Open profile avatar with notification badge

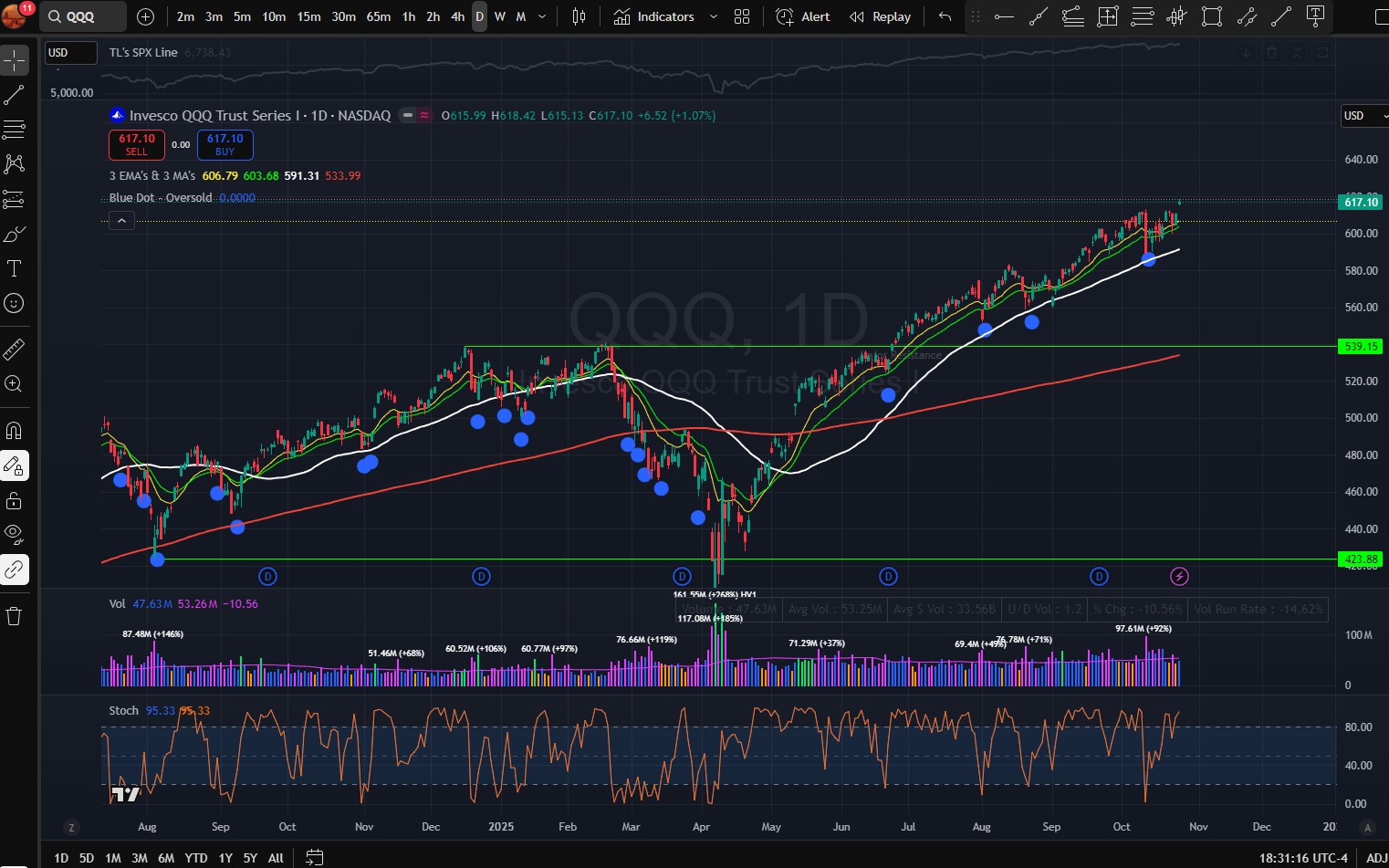coord(17,15)
